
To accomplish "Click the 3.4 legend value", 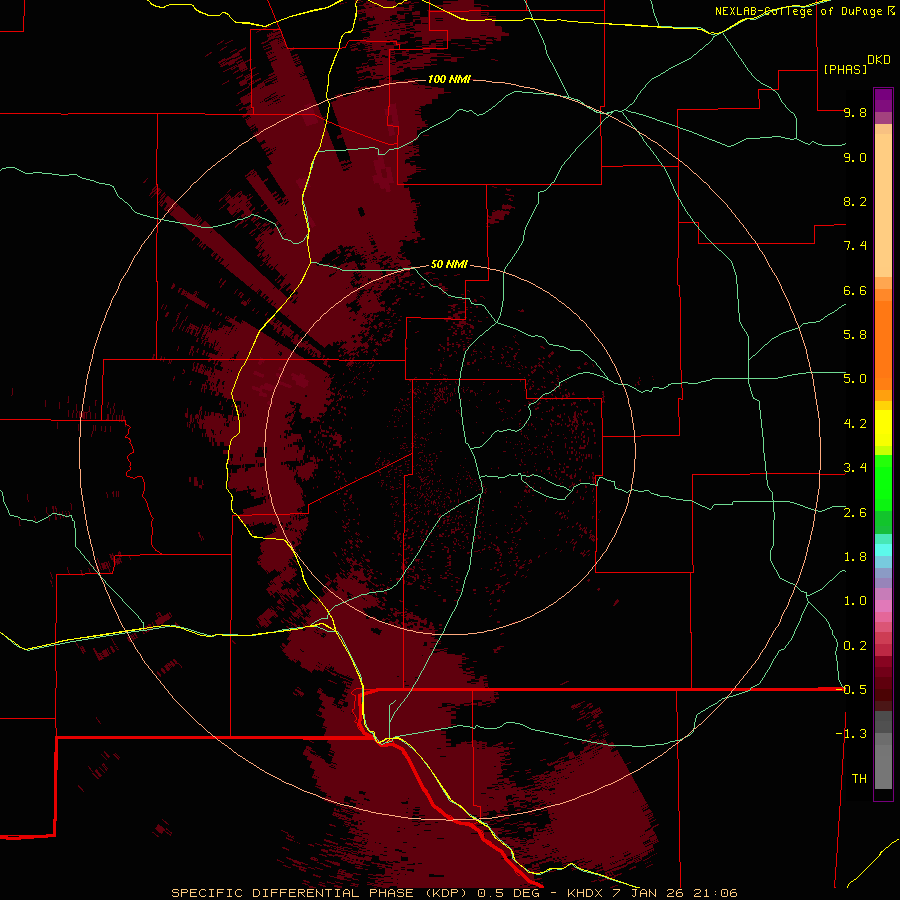I will tap(855, 468).
